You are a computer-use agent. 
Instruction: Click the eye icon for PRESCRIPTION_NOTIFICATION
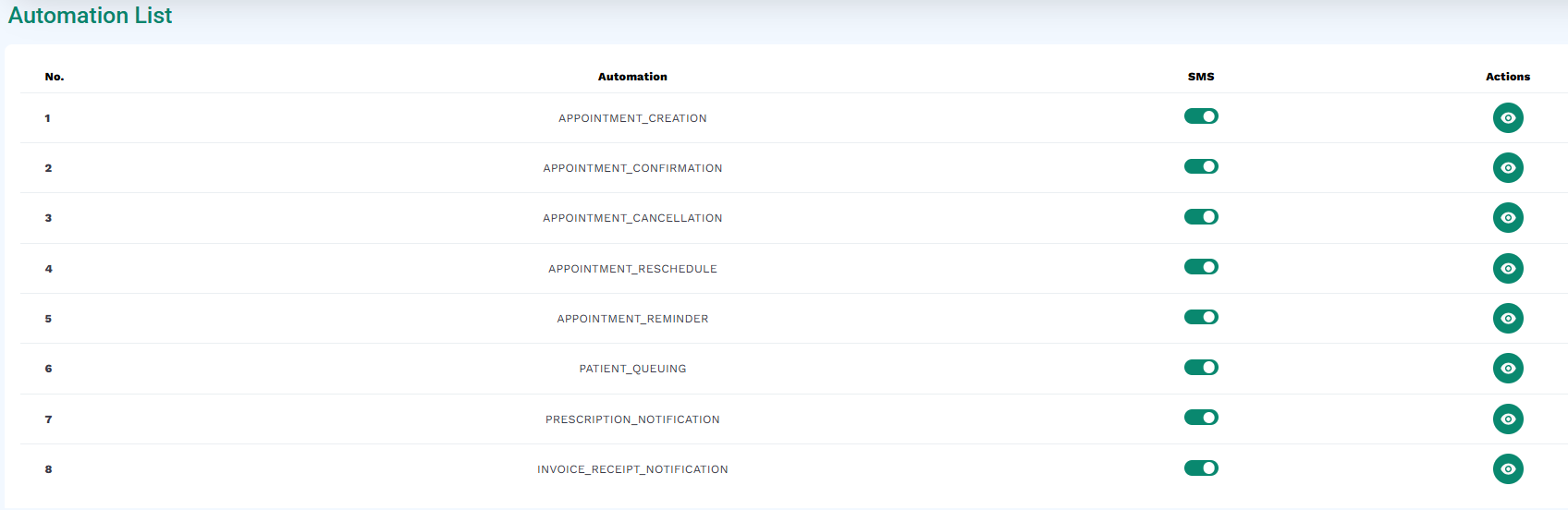pyautogui.click(x=1508, y=419)
